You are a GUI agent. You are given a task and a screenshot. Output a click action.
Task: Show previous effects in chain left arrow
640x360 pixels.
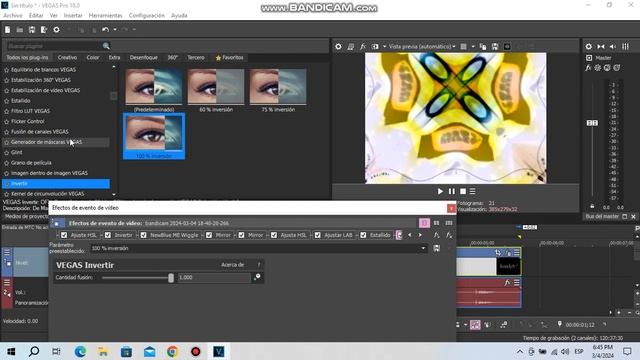(410, 235)
